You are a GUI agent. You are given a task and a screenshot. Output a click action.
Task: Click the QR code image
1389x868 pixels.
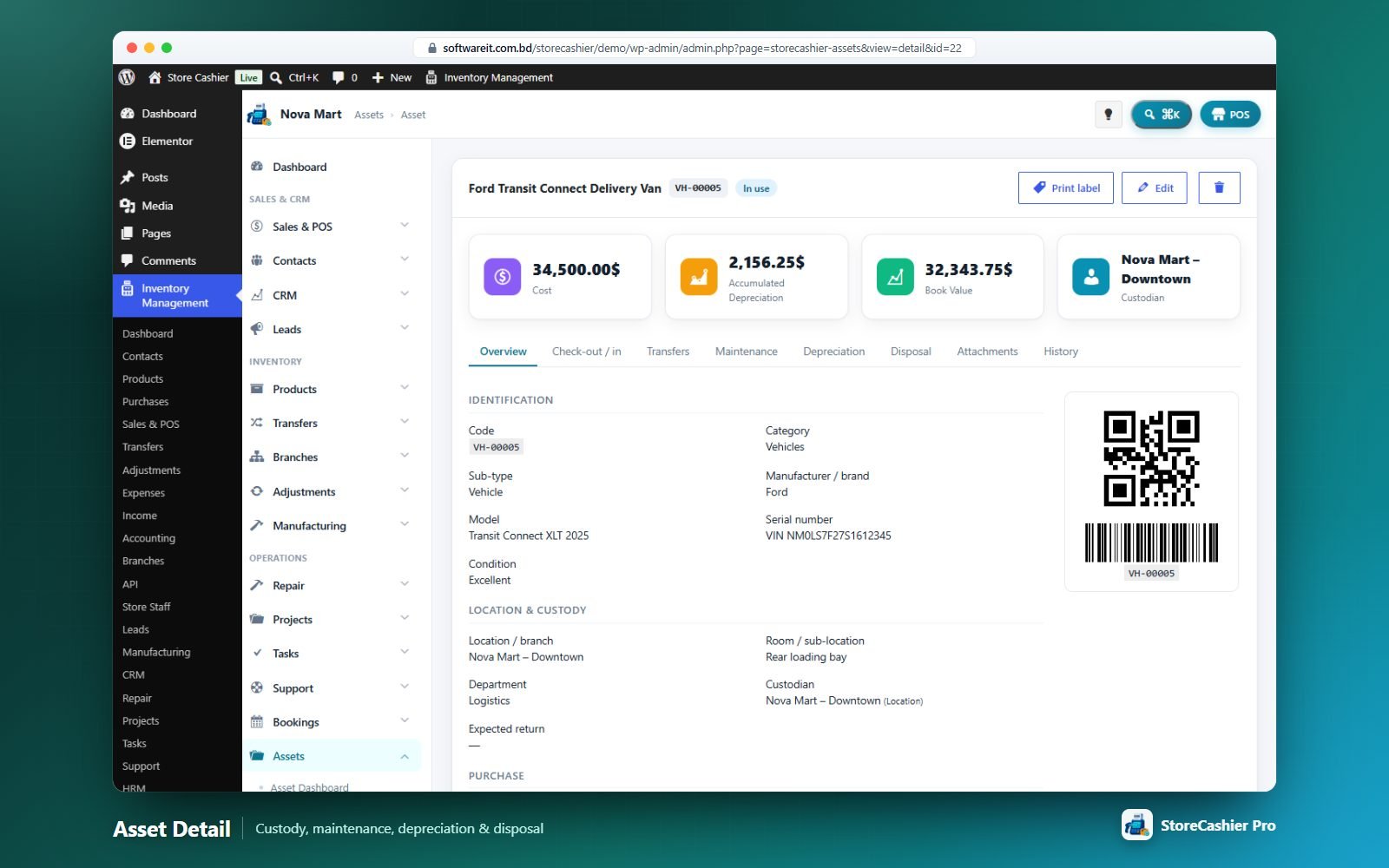1151,458
